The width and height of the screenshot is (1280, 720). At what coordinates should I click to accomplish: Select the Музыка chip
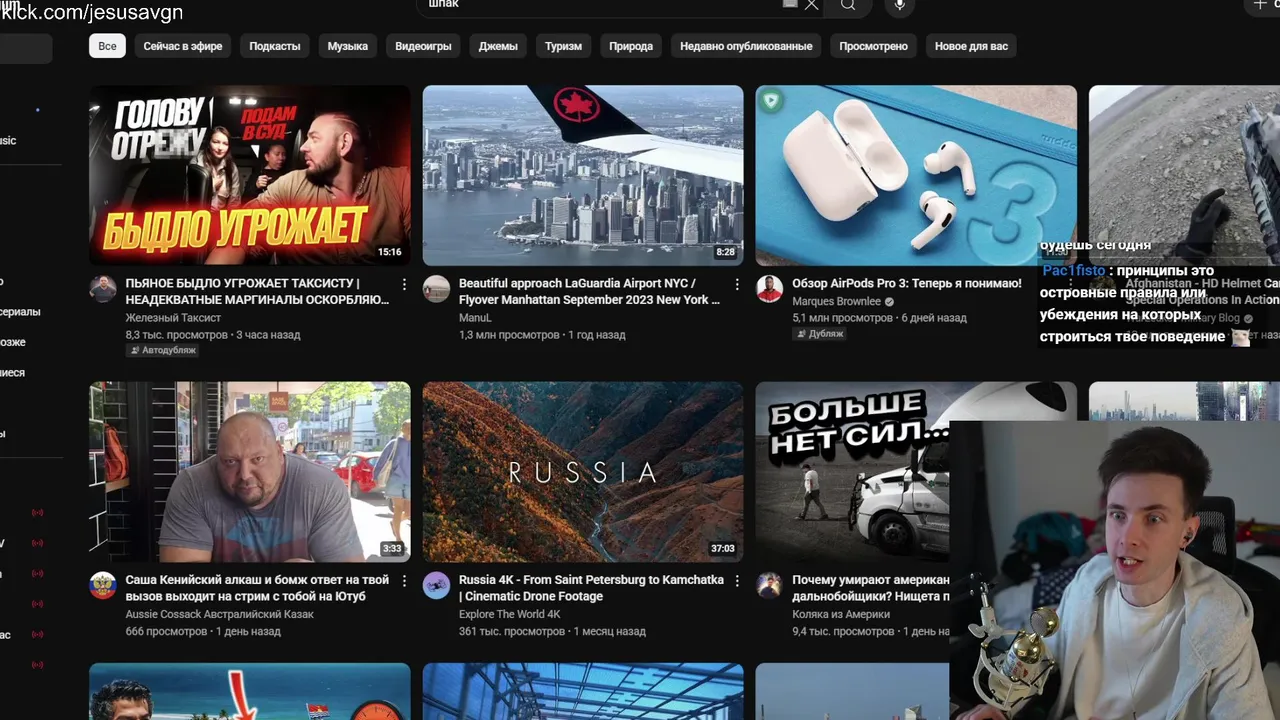point(348,46)
